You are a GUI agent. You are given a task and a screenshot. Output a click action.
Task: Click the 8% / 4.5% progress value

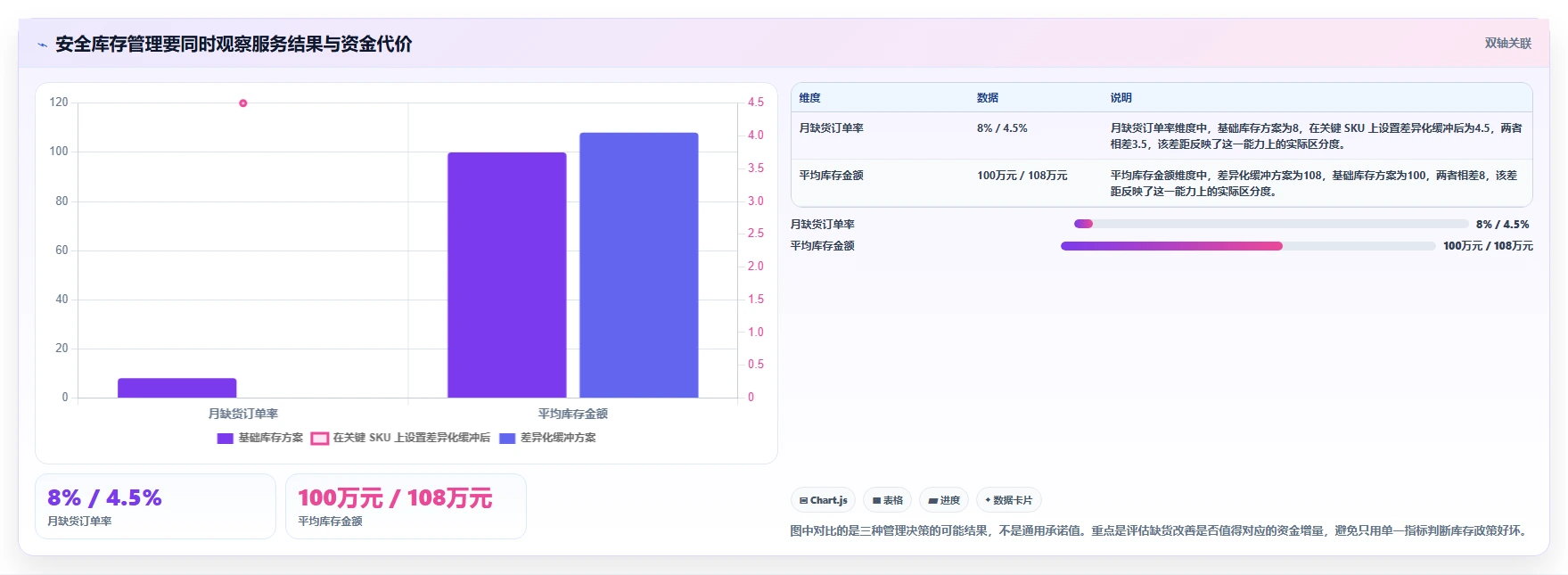1502,225
